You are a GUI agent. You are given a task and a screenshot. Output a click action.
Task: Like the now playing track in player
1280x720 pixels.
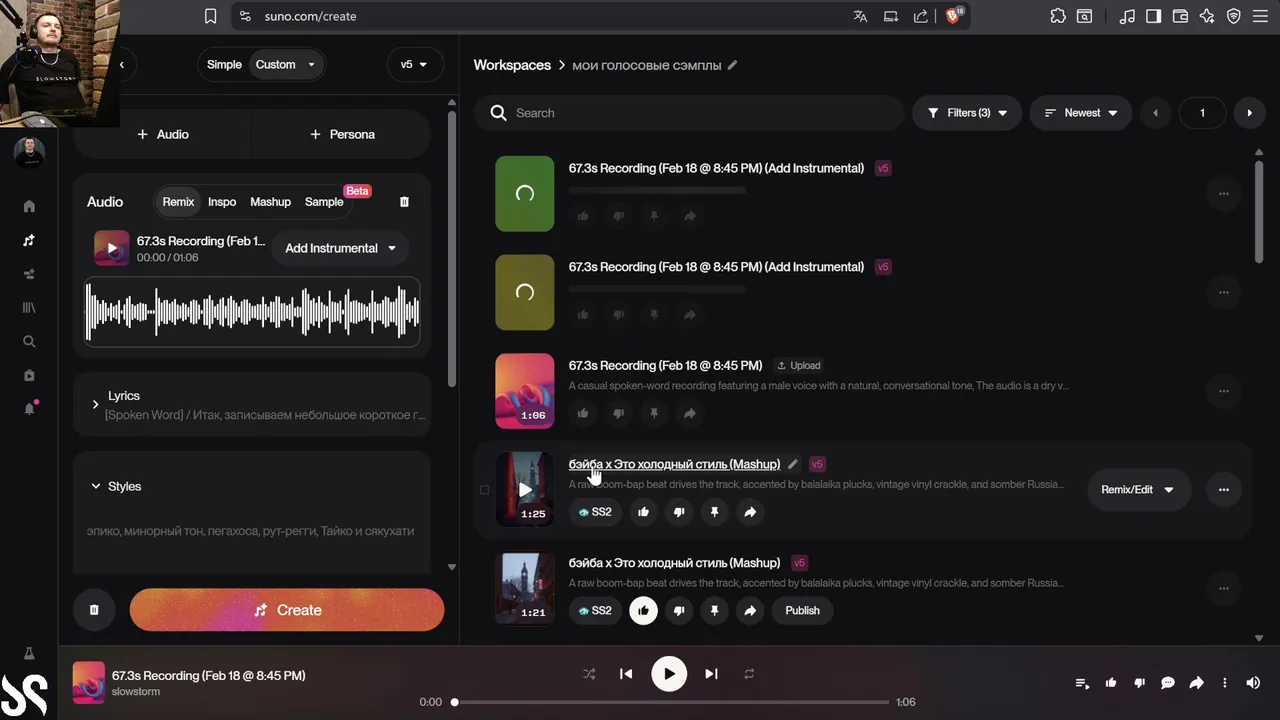point(1111,683)
